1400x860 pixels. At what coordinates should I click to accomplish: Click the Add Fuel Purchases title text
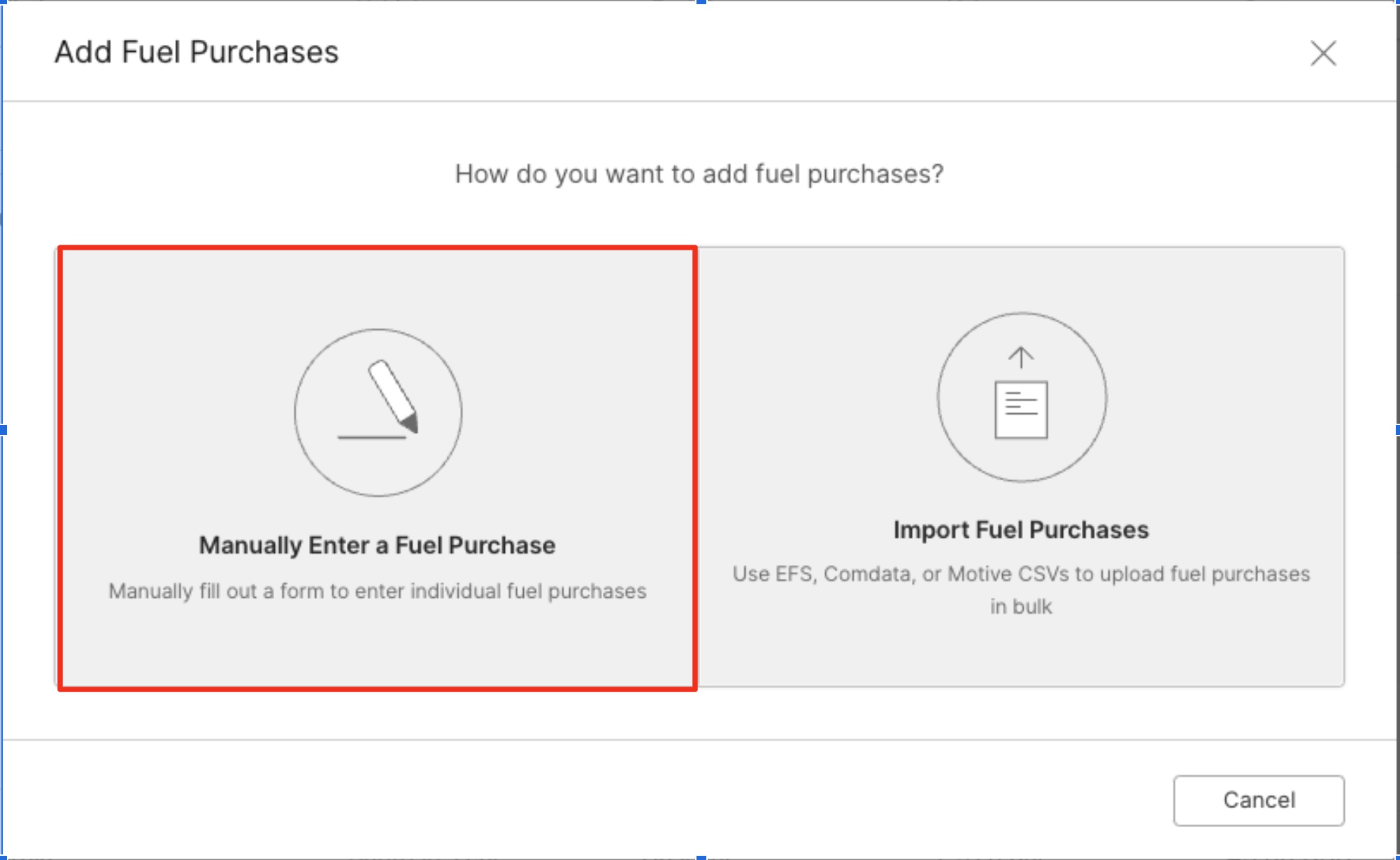pos(197,52)
